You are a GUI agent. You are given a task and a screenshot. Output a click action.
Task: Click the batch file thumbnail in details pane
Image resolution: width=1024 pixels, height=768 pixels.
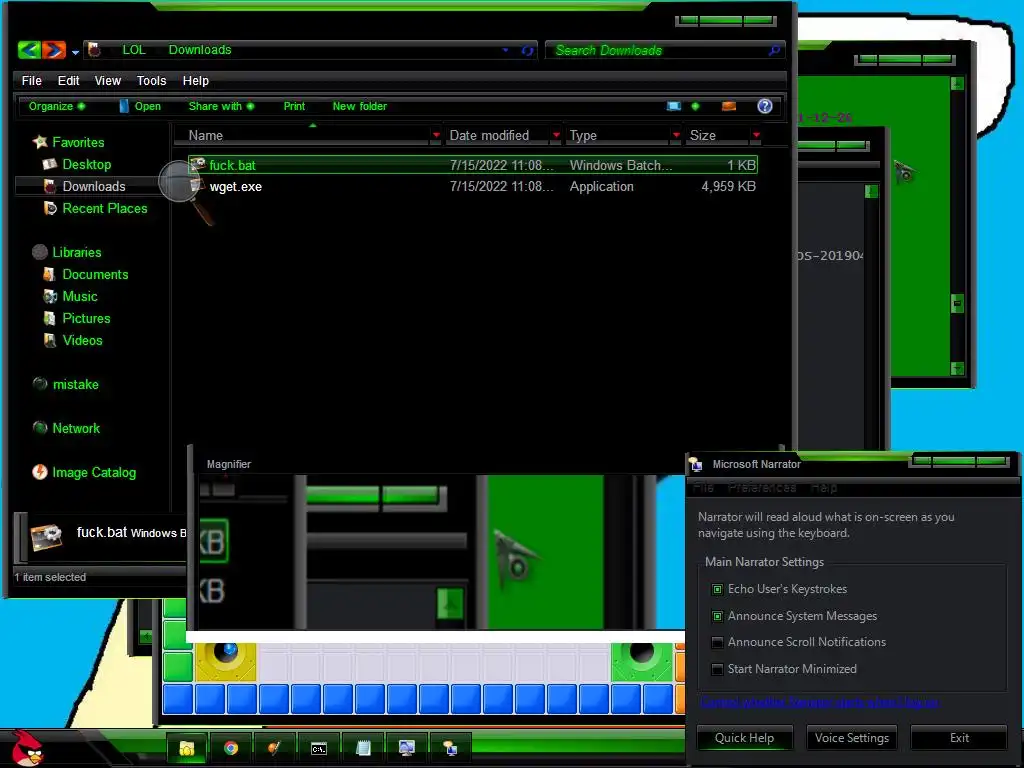pyautogui.click(x=46, y=537)
